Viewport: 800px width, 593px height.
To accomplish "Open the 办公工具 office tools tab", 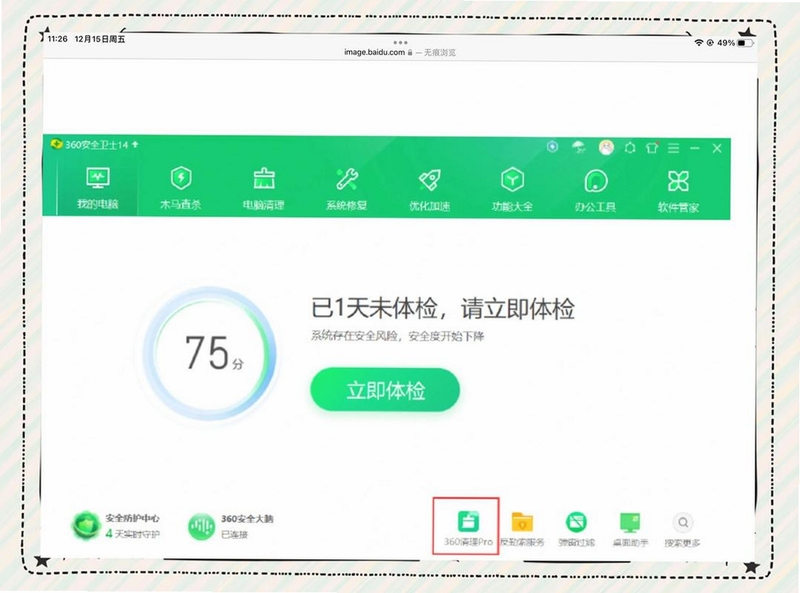I will tap(595, 191).
